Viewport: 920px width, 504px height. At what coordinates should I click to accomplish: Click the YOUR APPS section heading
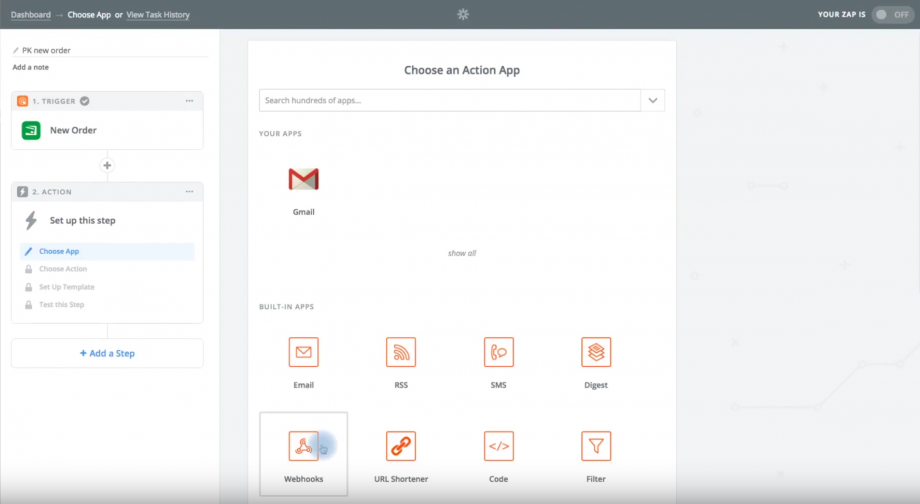280,134
